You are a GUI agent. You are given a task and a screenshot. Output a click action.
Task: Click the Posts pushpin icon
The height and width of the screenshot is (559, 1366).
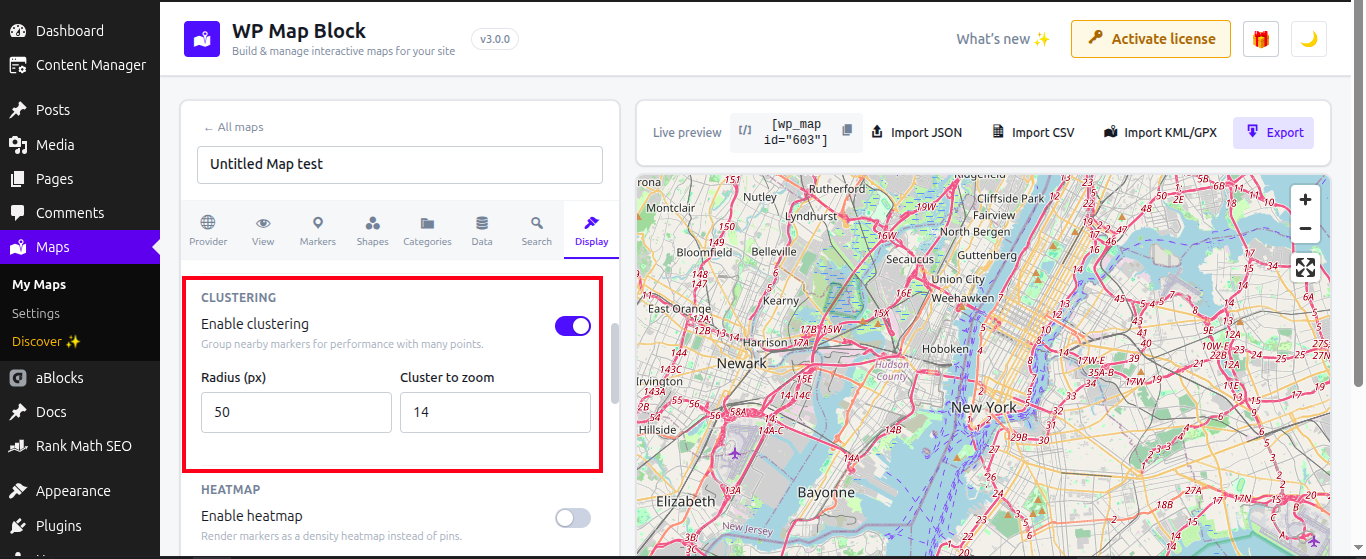[18, 110]
